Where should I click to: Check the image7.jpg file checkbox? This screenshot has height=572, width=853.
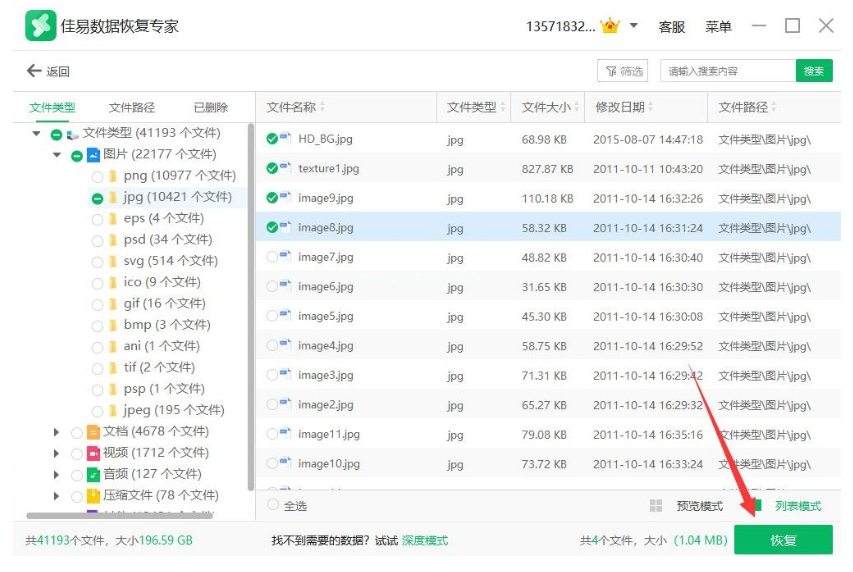pos(272,257)
